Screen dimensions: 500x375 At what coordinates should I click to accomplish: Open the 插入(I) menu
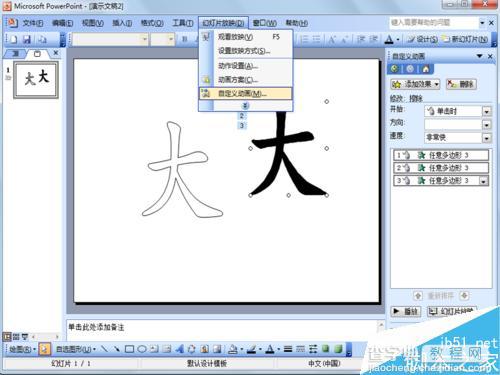tap(122, 23)
